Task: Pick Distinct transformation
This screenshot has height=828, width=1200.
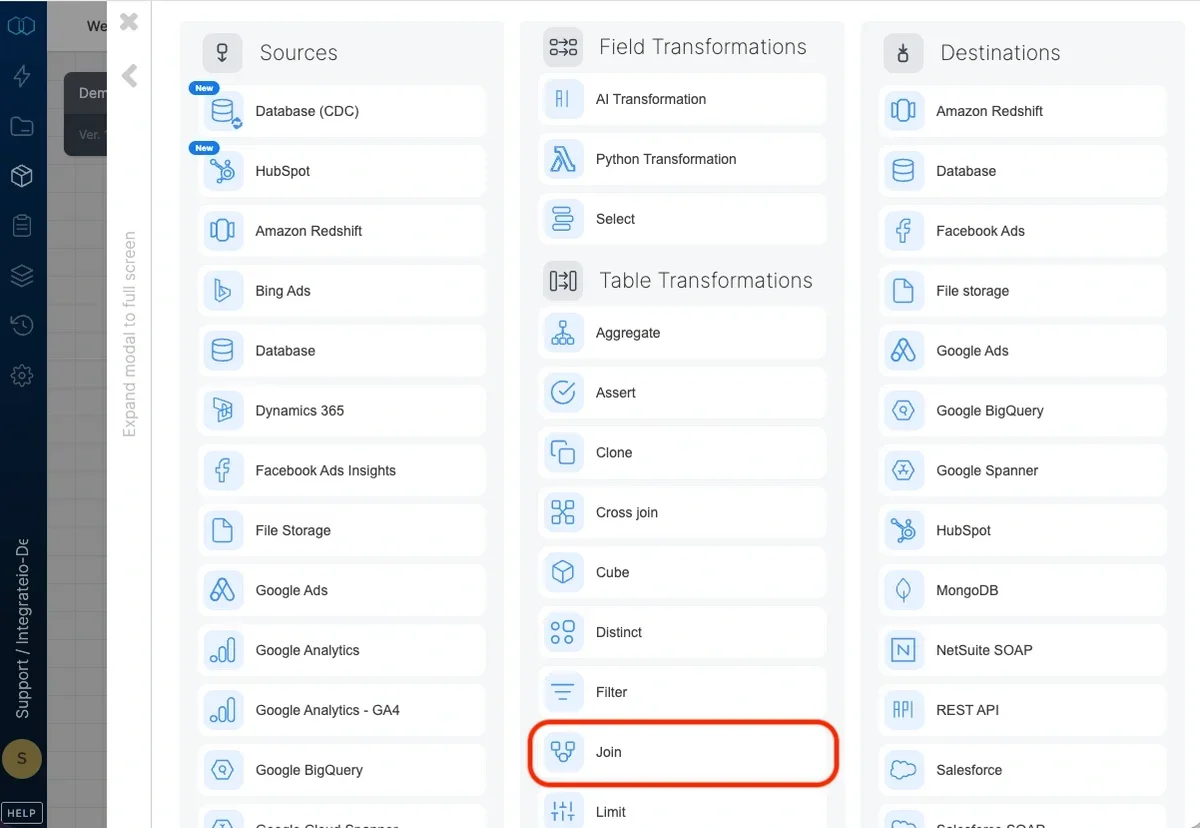Action: pyautogui.click(x=682, y=633)
